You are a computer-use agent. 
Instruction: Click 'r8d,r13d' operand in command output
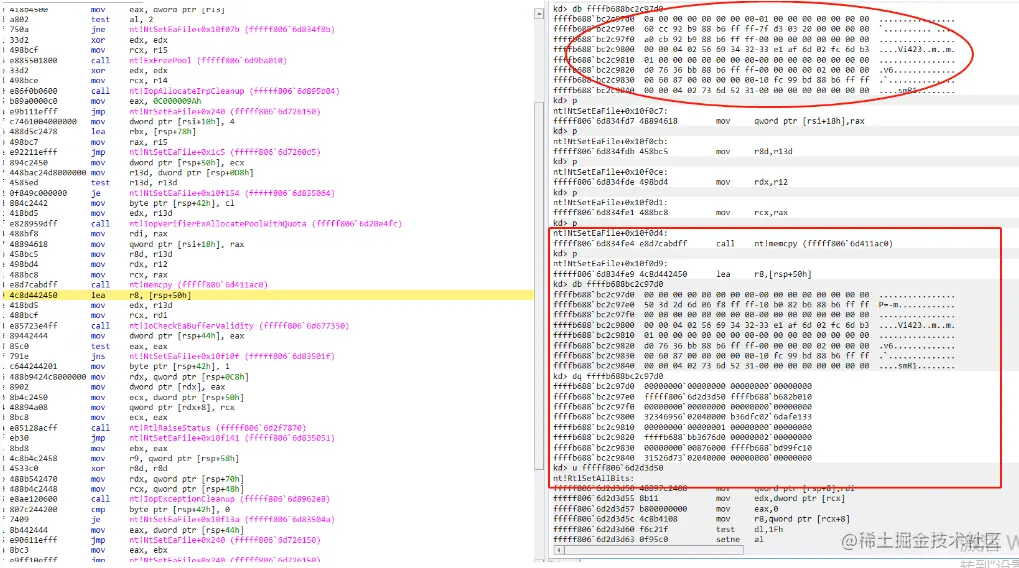click(x=773, y=151)
